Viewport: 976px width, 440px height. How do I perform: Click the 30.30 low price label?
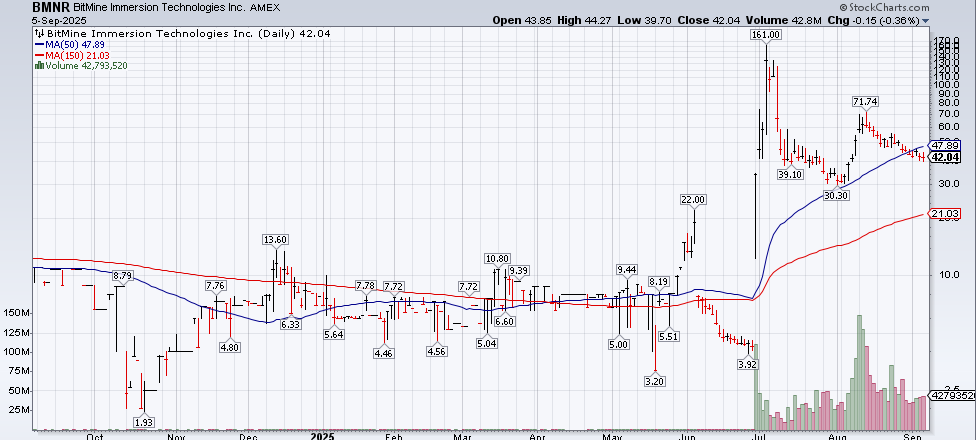click(835, 195)
